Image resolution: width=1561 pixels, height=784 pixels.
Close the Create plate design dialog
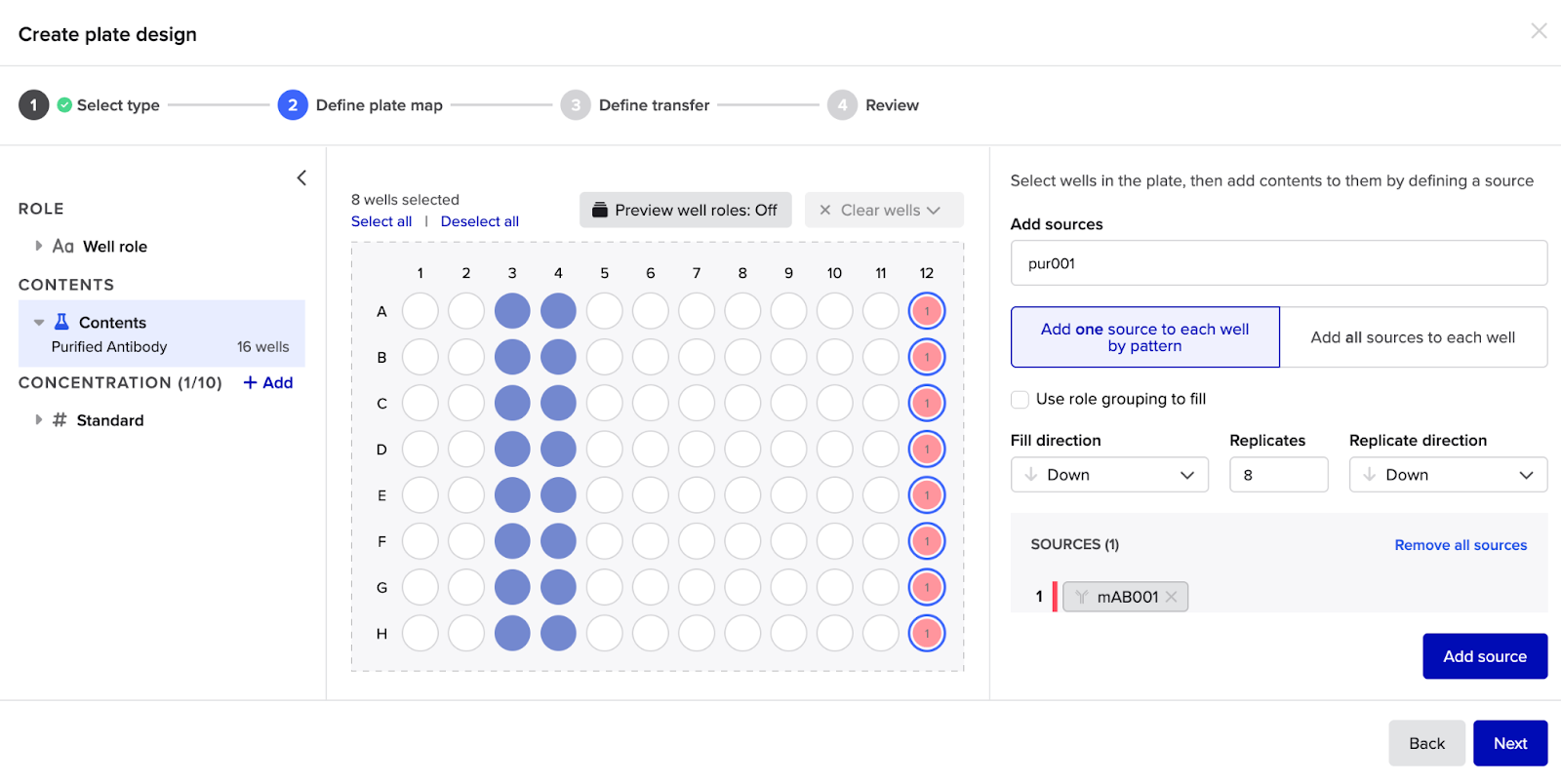coord(1539,31)
